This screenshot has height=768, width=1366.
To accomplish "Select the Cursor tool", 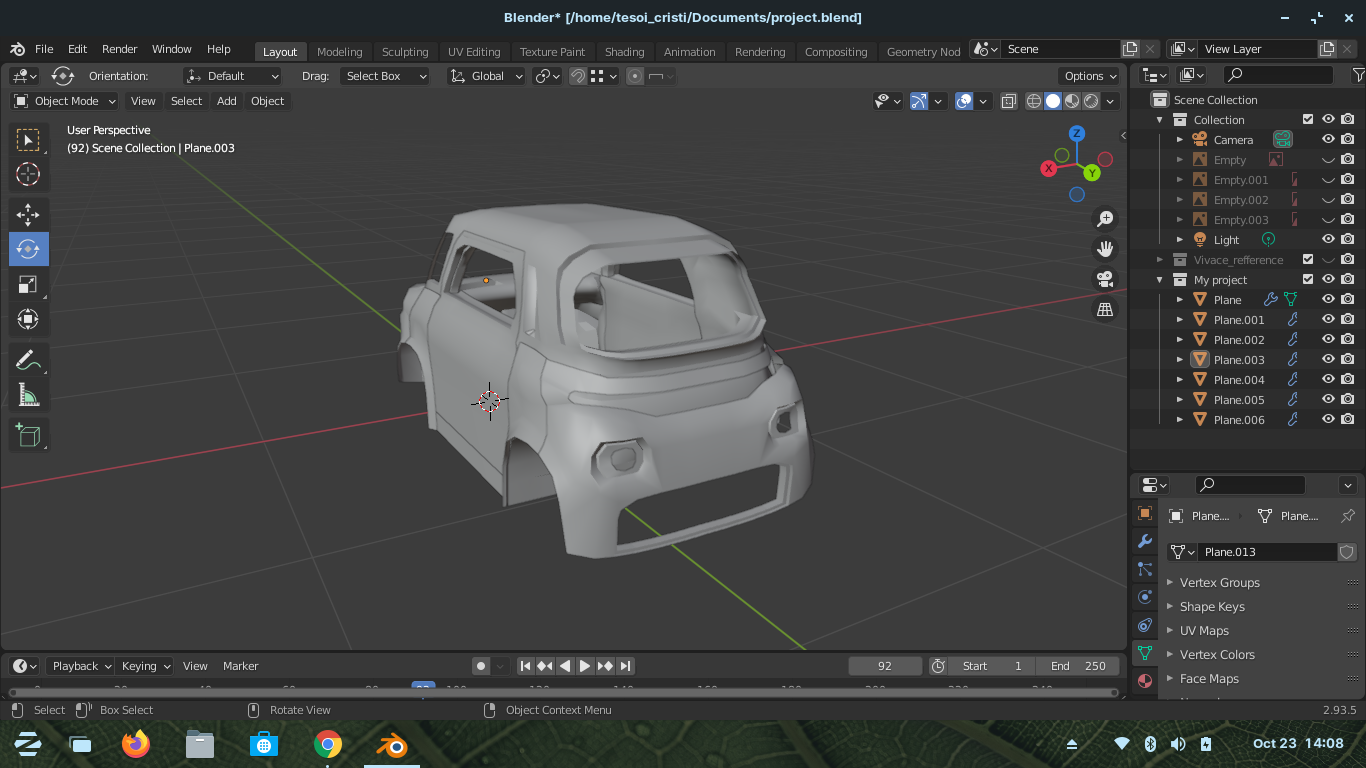I will click(28, 174).
